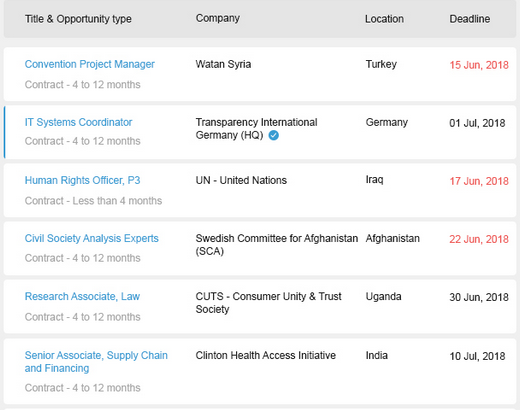Open the Civil Society Analysis Experts link
The height and width of the screenshot is (410, 520).
click(91, 238)
